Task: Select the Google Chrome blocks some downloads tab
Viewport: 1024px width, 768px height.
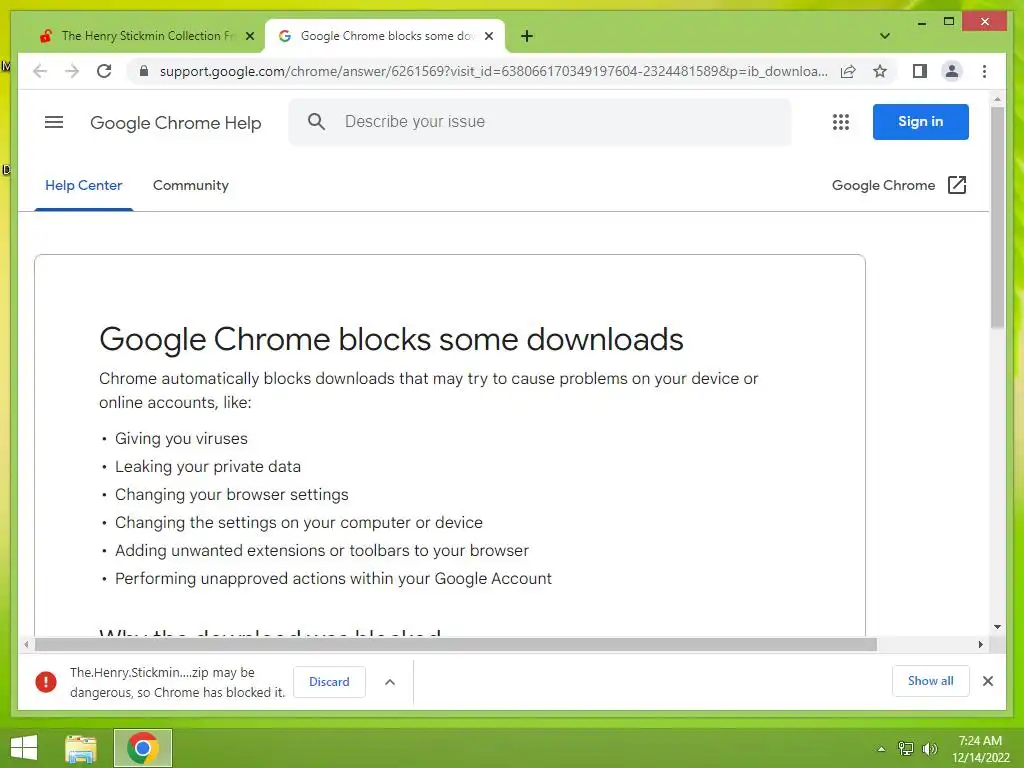Action: 385,36
